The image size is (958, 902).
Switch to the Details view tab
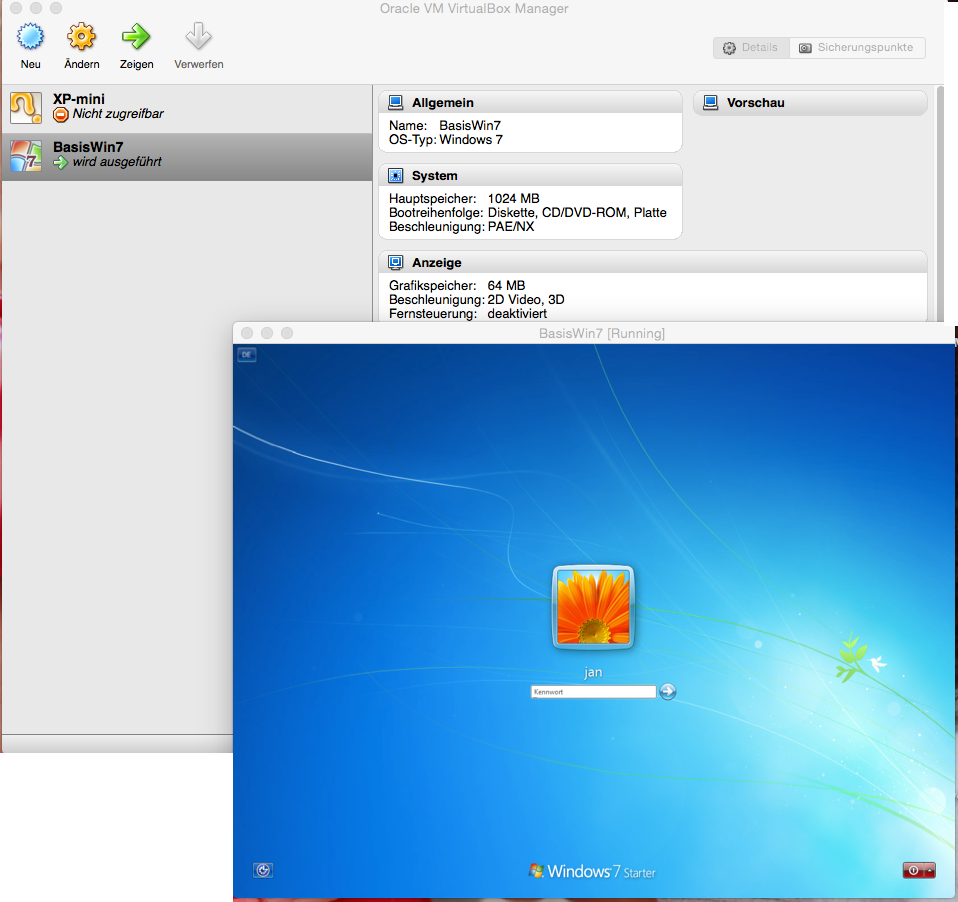point(751,48)
